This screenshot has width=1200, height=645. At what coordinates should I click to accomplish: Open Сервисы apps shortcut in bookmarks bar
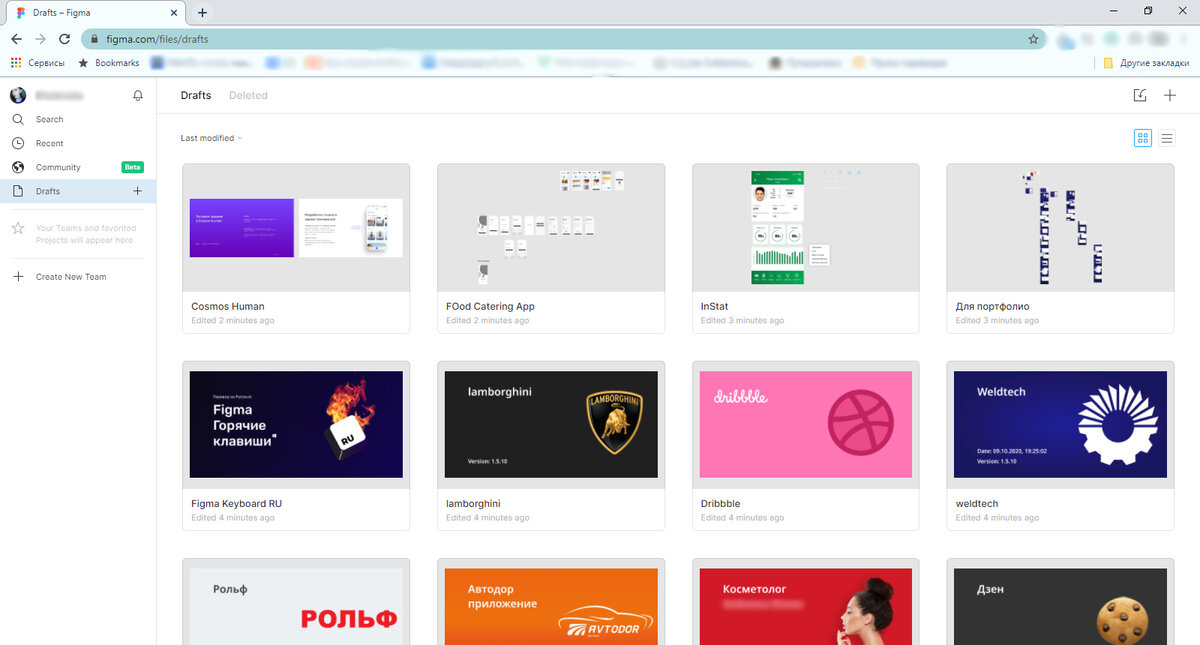click(x=37, y=63)
